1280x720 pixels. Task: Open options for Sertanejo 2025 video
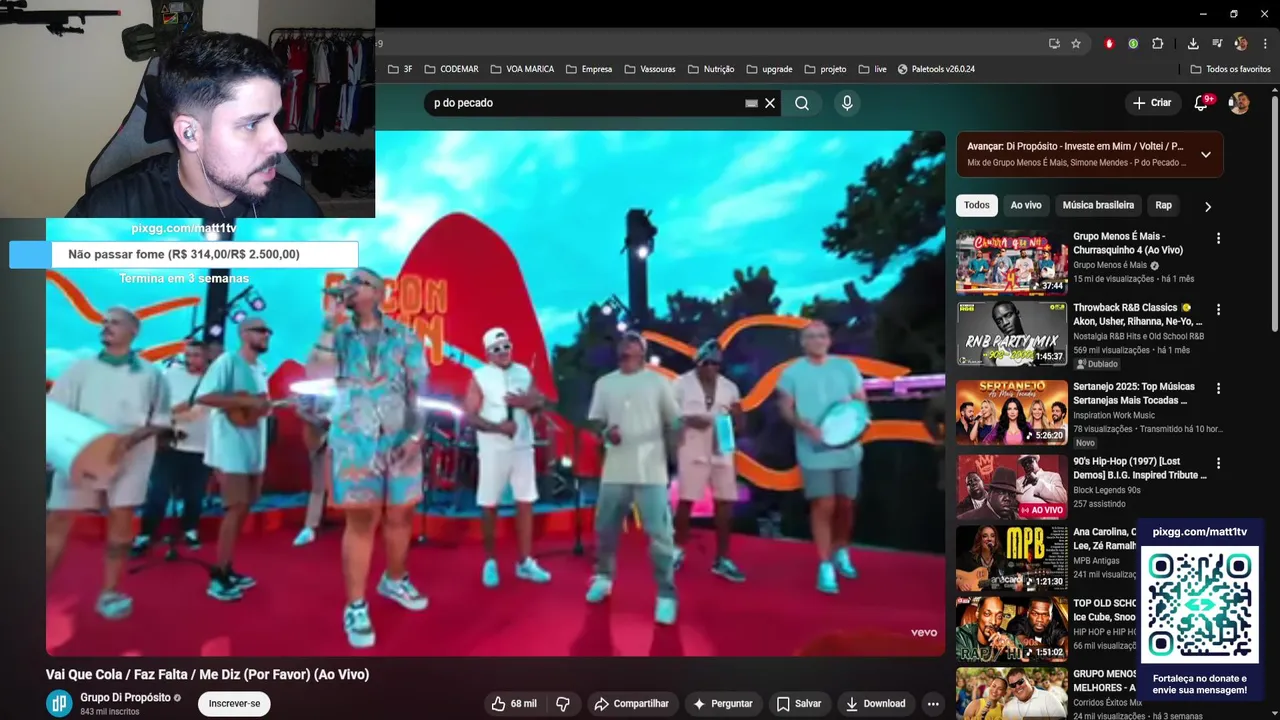coord(1218,388)
